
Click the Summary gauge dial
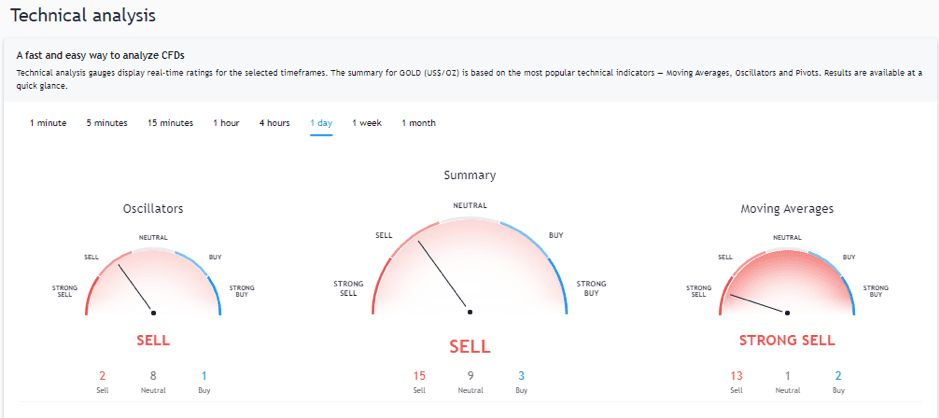tap(469, 270)
